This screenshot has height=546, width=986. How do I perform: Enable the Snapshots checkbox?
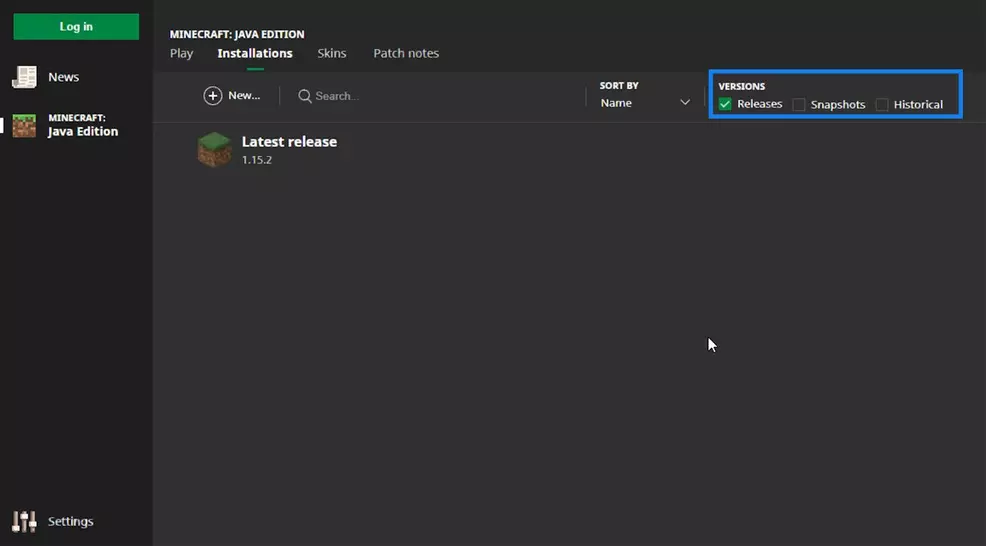(x=799, y=104)
